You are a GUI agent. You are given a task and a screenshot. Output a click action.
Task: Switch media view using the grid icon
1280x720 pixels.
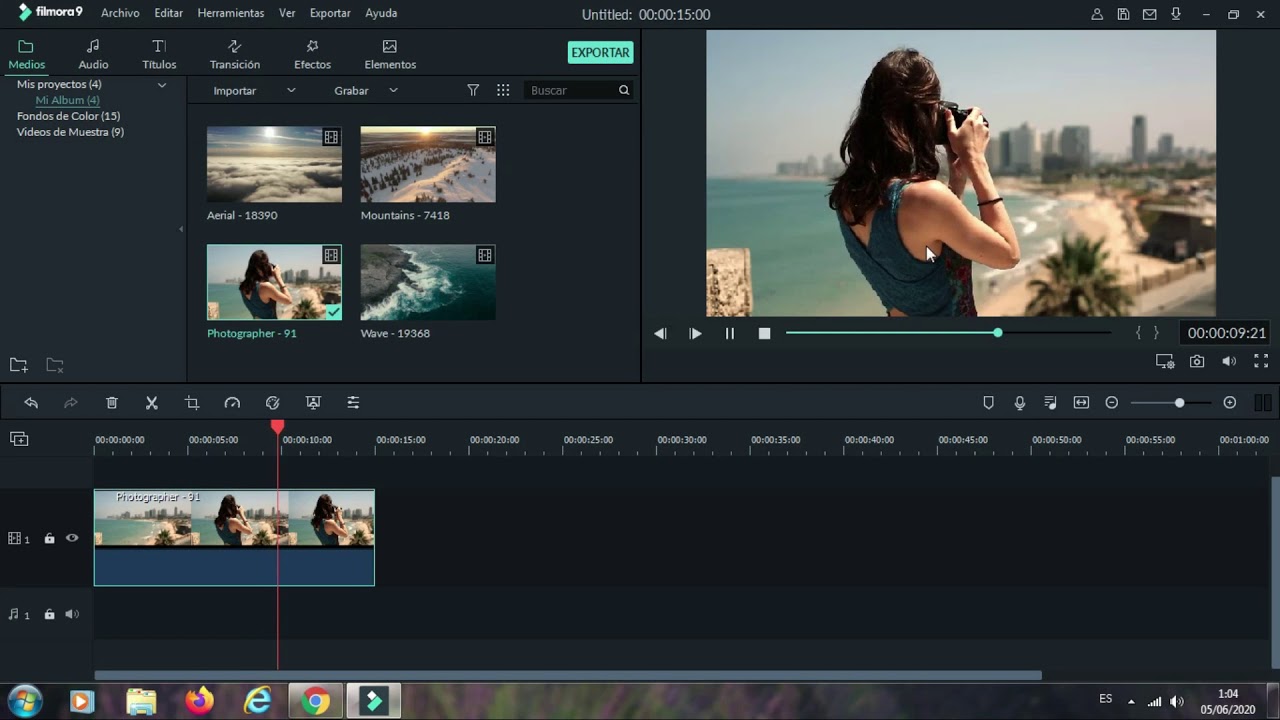point(503,90)
